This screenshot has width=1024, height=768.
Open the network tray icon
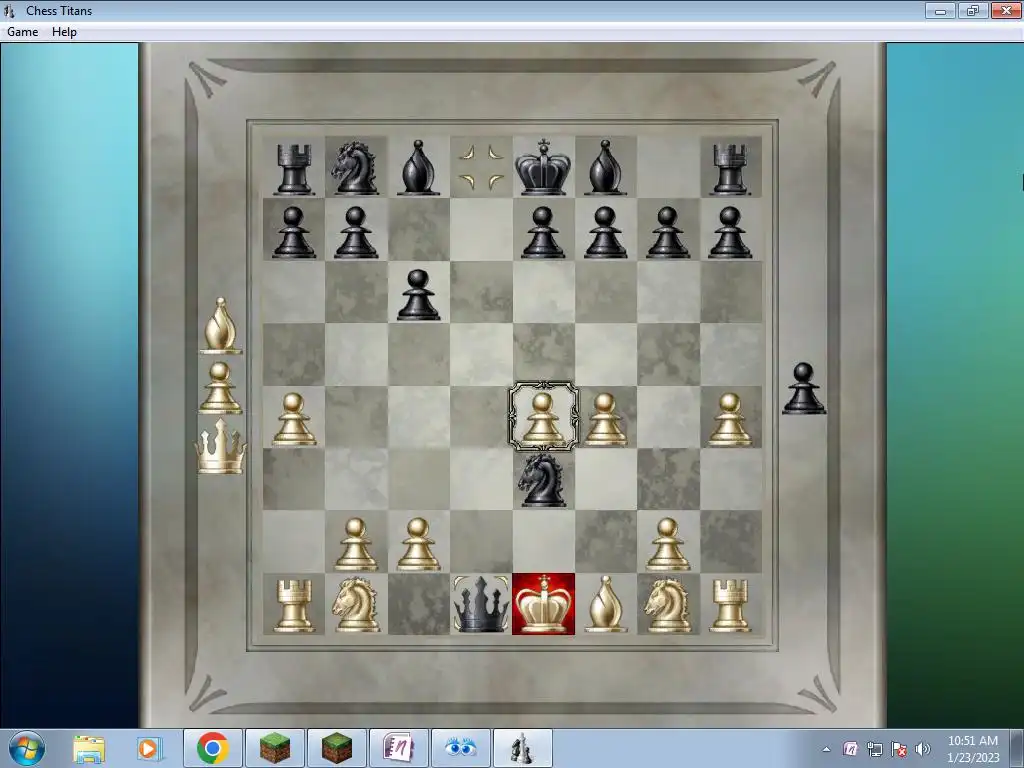(874, 749)
